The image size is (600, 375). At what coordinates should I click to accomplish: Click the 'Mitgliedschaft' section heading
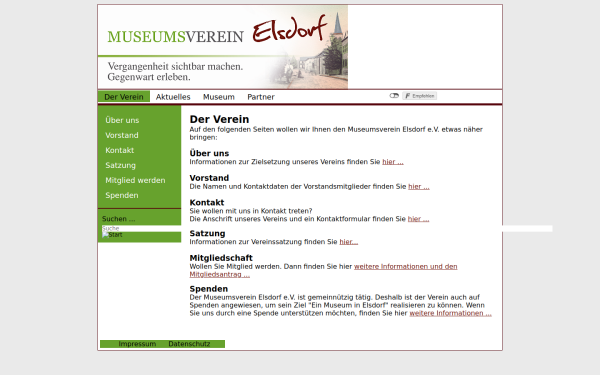pos(221,258)
